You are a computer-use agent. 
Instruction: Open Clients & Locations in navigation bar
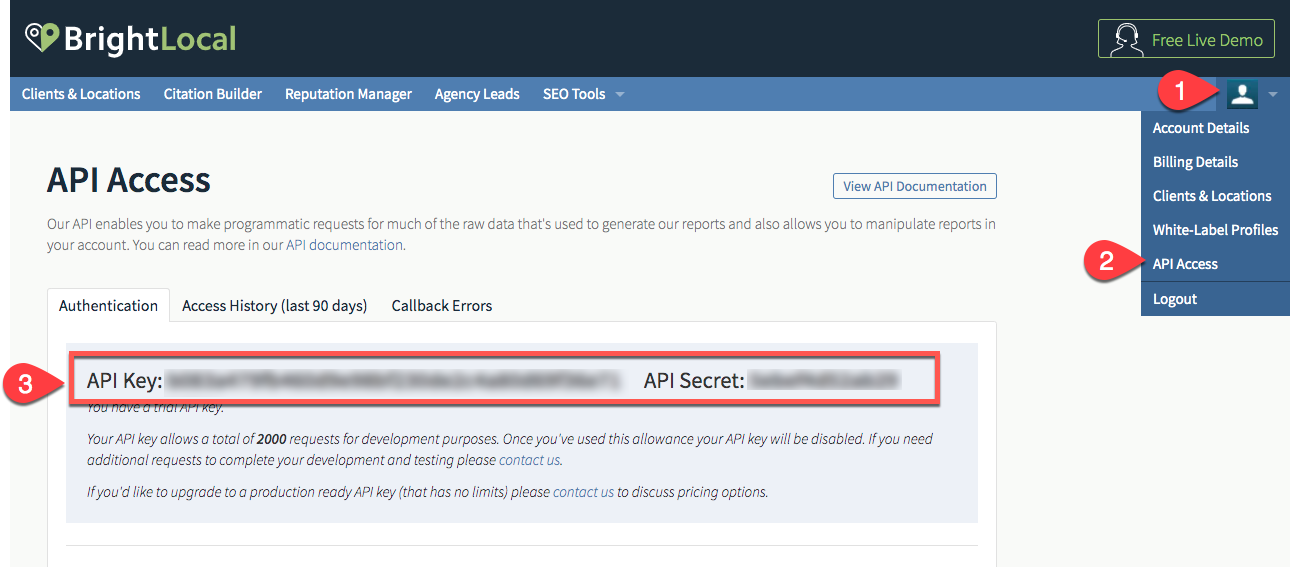[81, 94]
